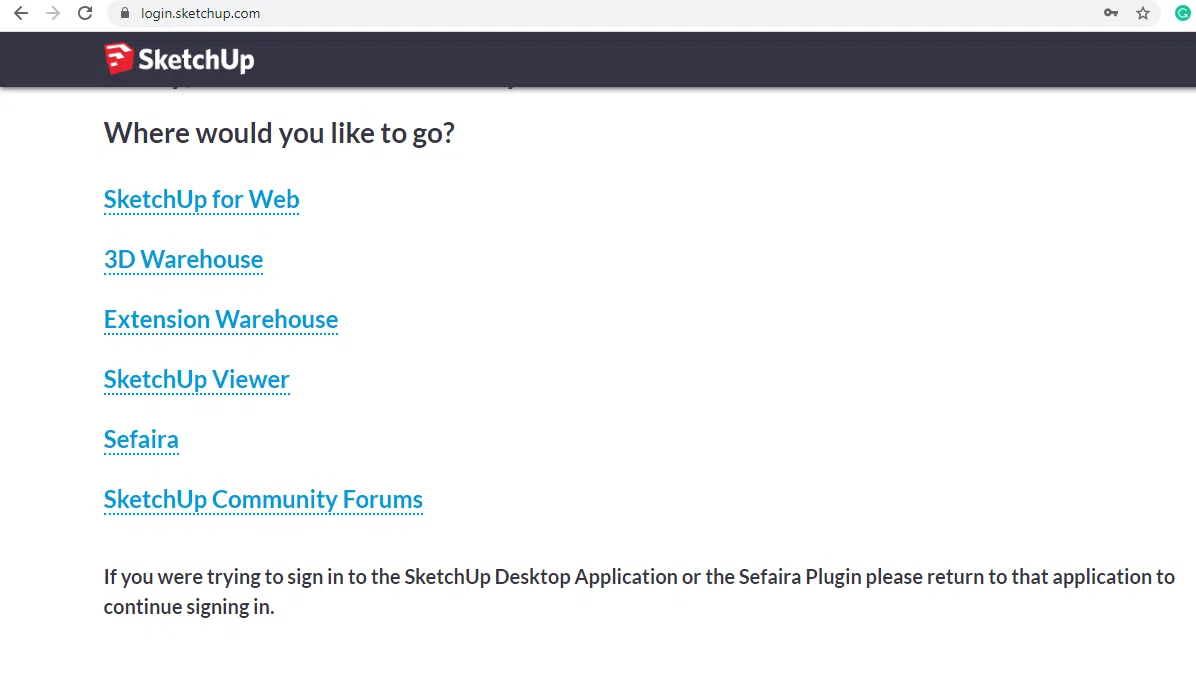Viewport: 1196px width, 683px height.
Task: Click the bookmark star icon
Action: [1143, 13]
